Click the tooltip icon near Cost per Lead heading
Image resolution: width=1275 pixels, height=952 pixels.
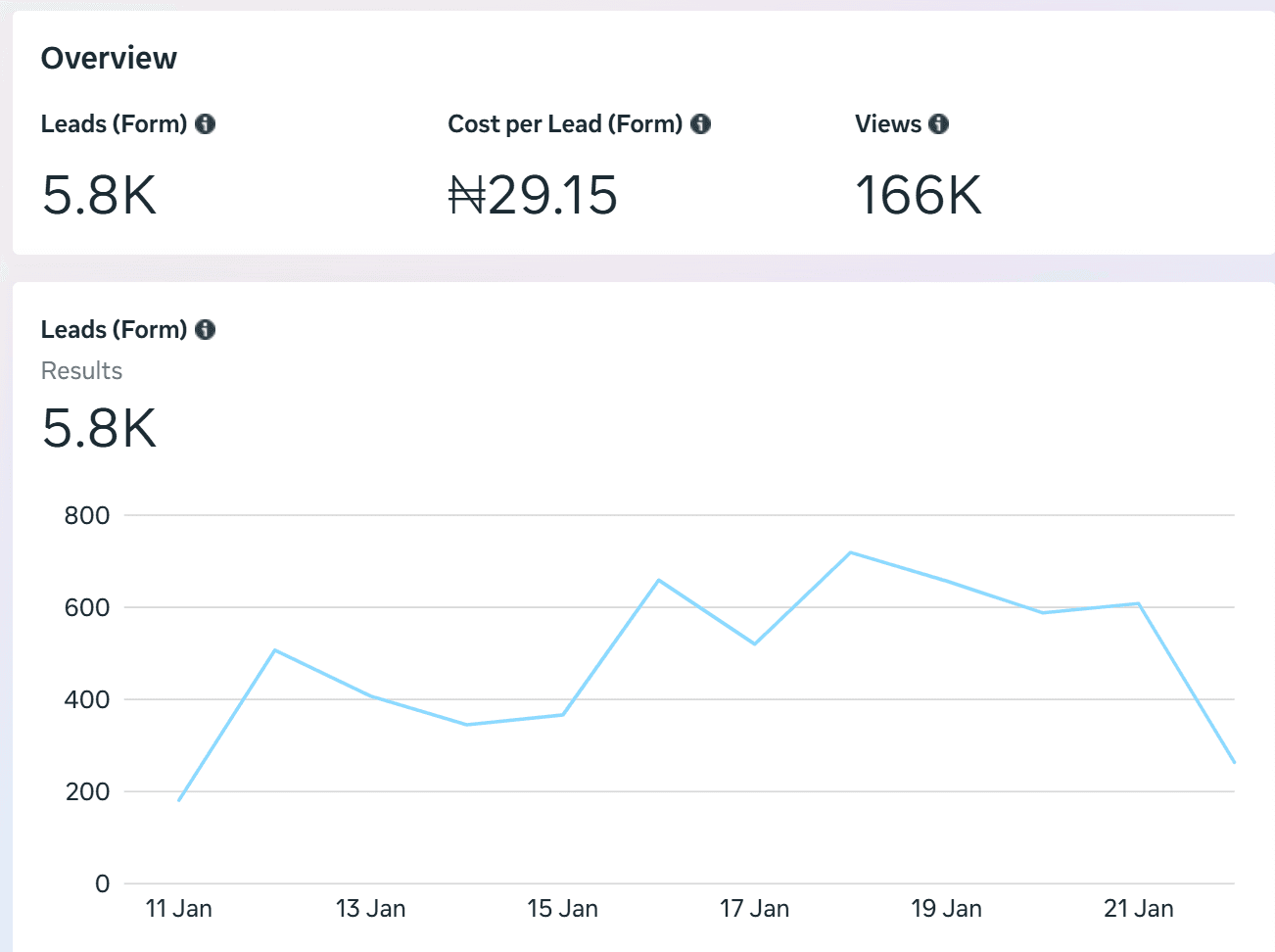coord(700,123)
